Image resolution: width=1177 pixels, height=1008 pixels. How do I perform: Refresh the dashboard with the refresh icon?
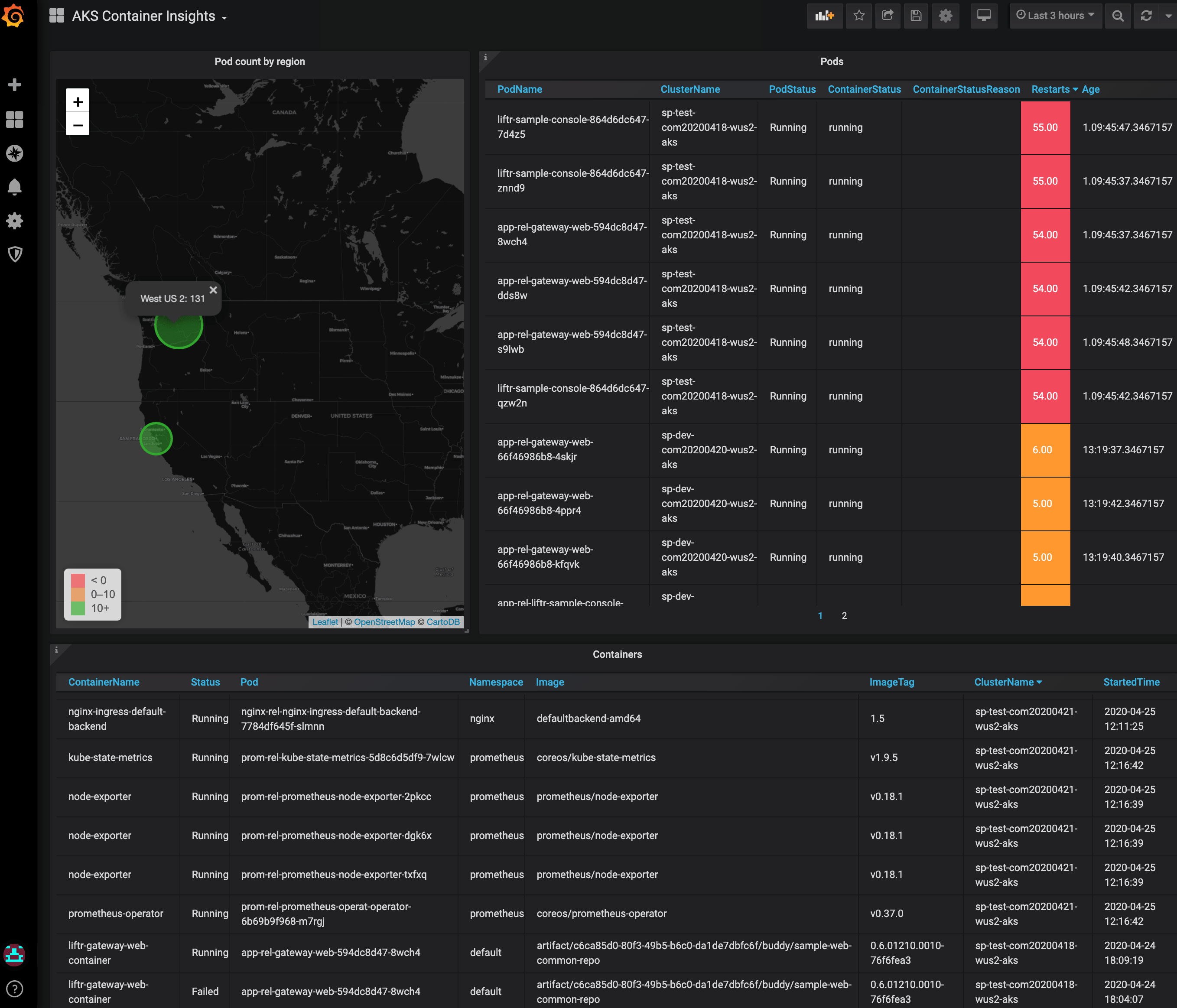(1146, 16)
